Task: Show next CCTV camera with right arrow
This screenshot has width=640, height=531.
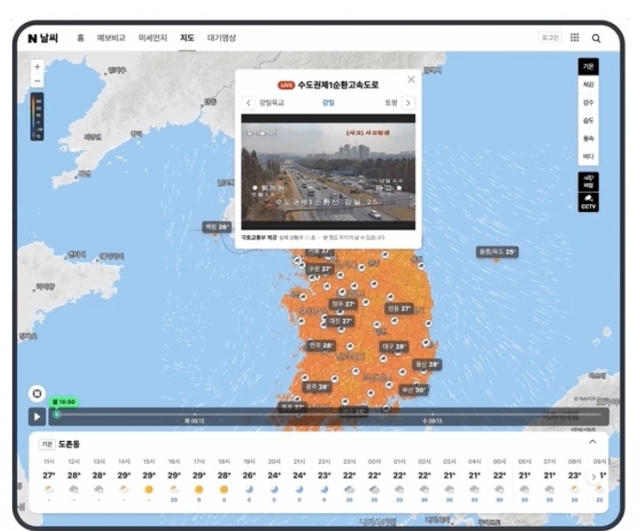Action: pyautogui.click(x=408, y=103)
